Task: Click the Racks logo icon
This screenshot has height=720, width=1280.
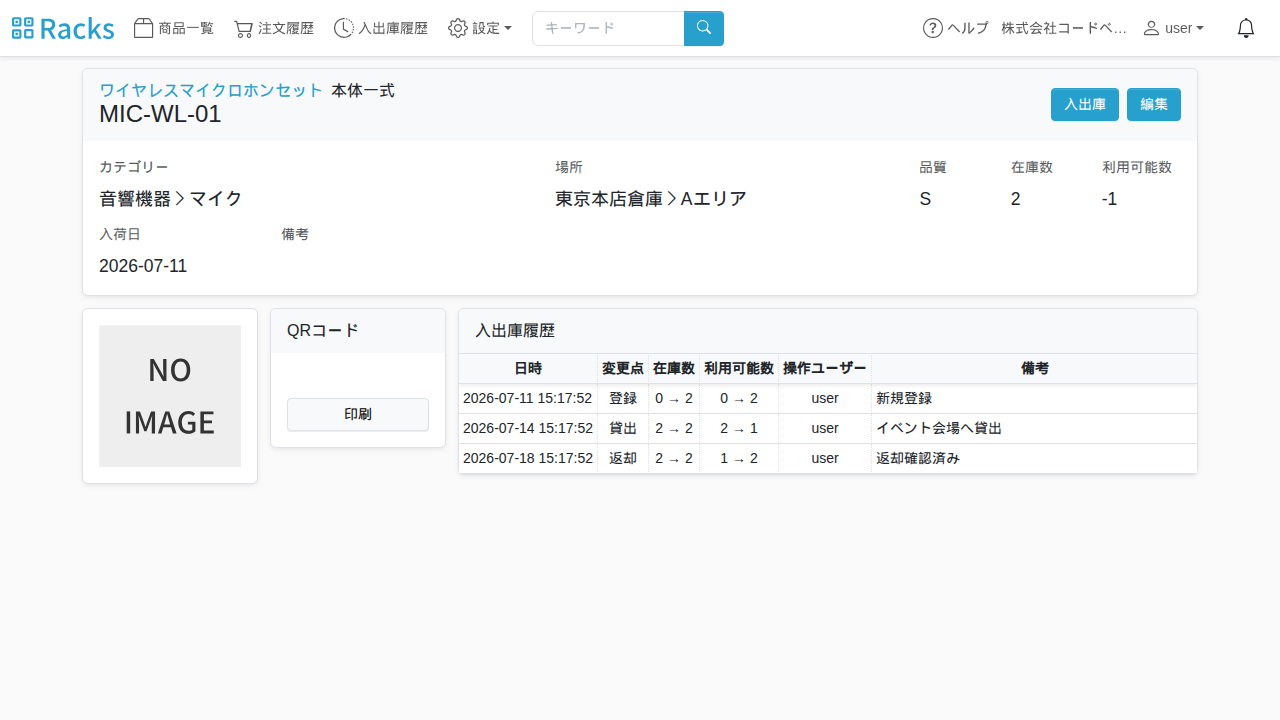Action: (x=23, y=28)
